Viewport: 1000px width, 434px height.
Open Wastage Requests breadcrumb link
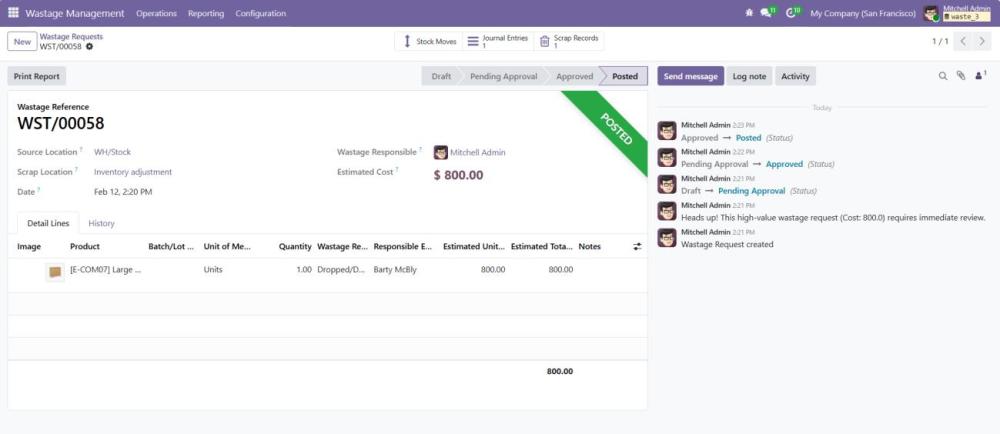tap(71, 36)
